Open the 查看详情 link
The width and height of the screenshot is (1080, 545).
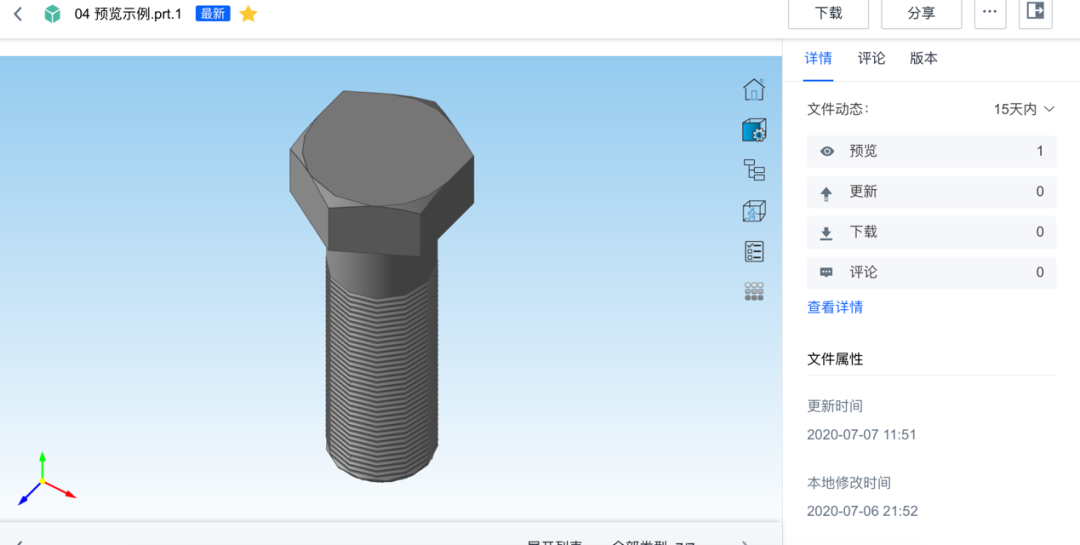(x=835, y=307)
